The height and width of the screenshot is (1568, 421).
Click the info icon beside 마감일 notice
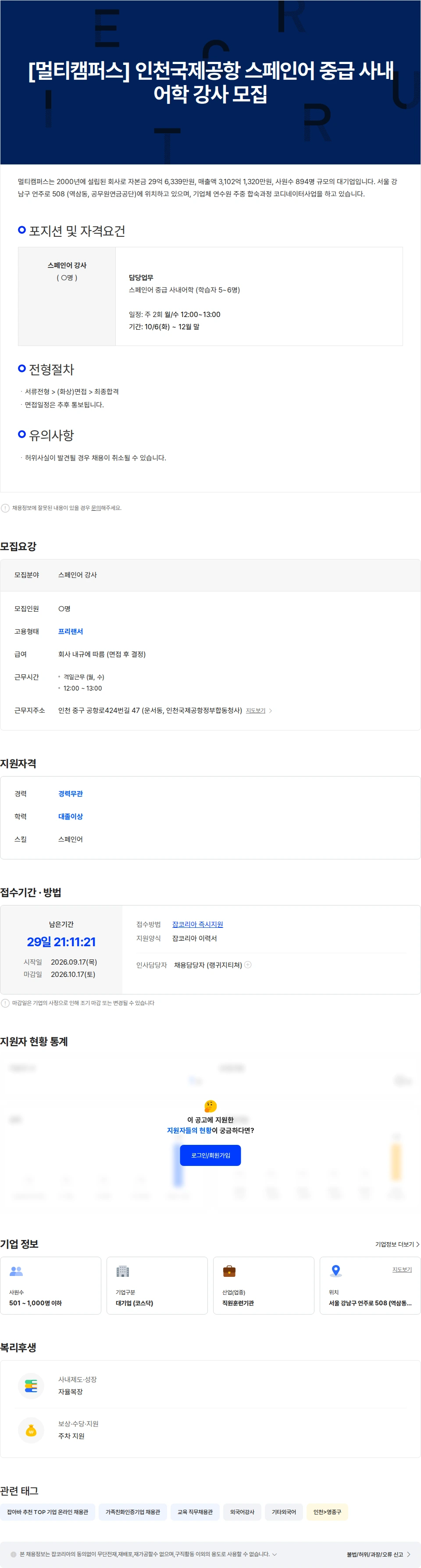5,1002
